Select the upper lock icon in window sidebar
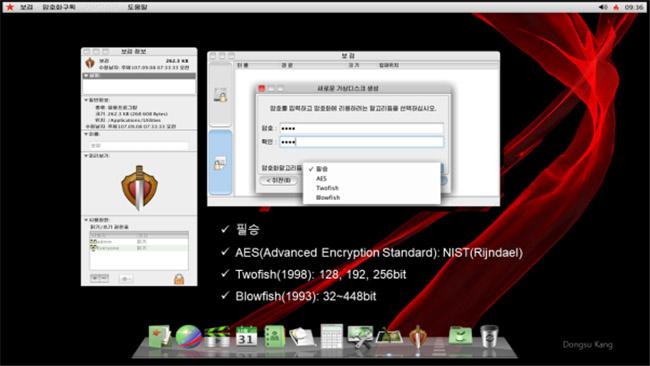The height and width of the screenshot is (366, 650). 221,95
